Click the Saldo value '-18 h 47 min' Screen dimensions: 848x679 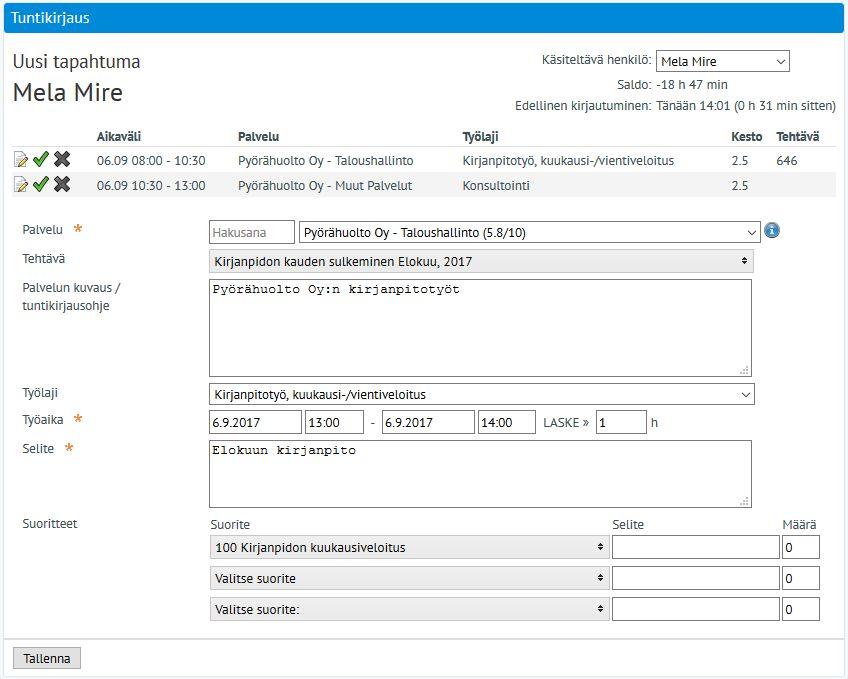pyautogui.click(x=692, y=84)
